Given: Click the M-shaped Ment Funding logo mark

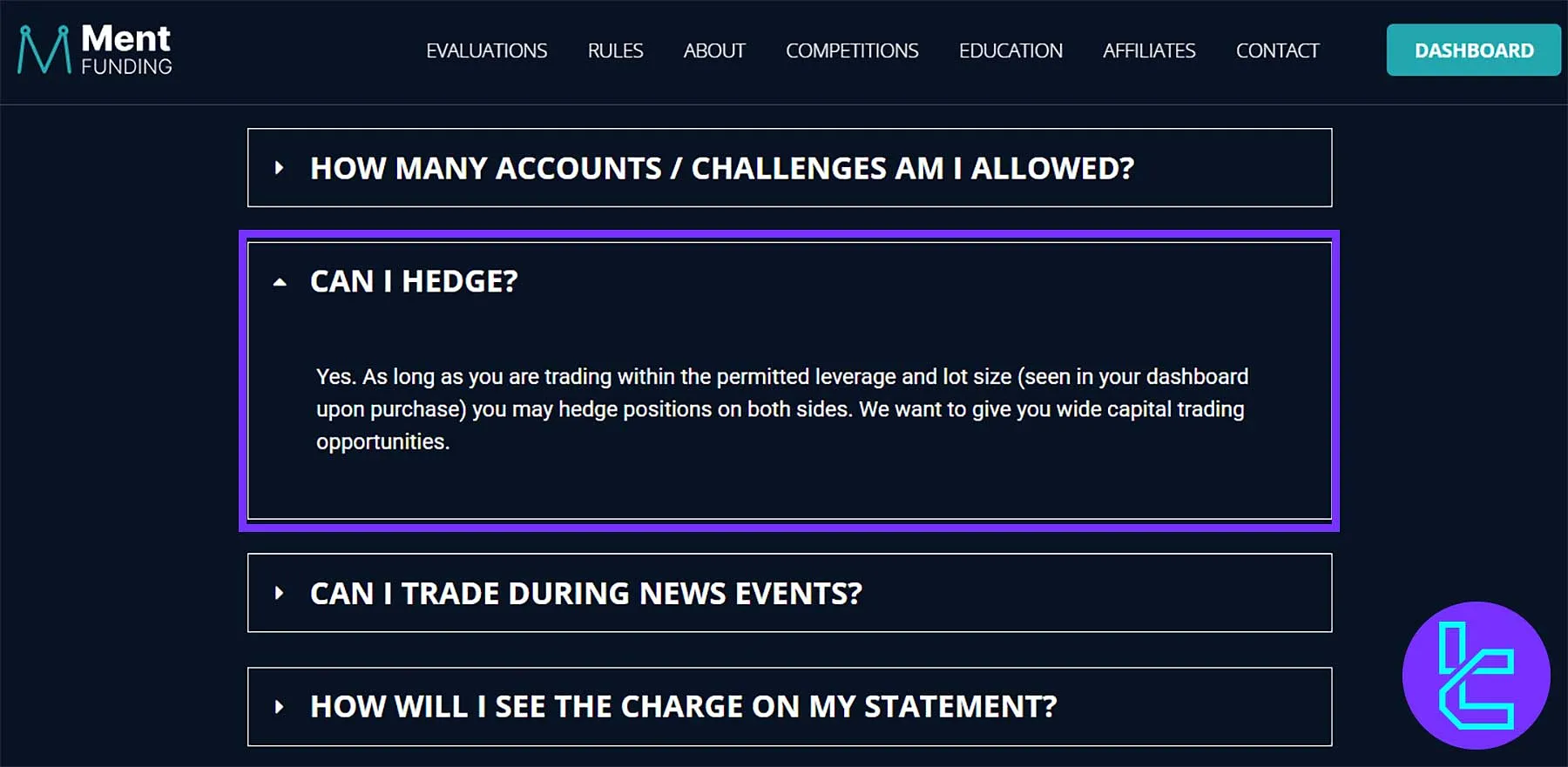Looking at the screenshot, I should click(44, 50).
